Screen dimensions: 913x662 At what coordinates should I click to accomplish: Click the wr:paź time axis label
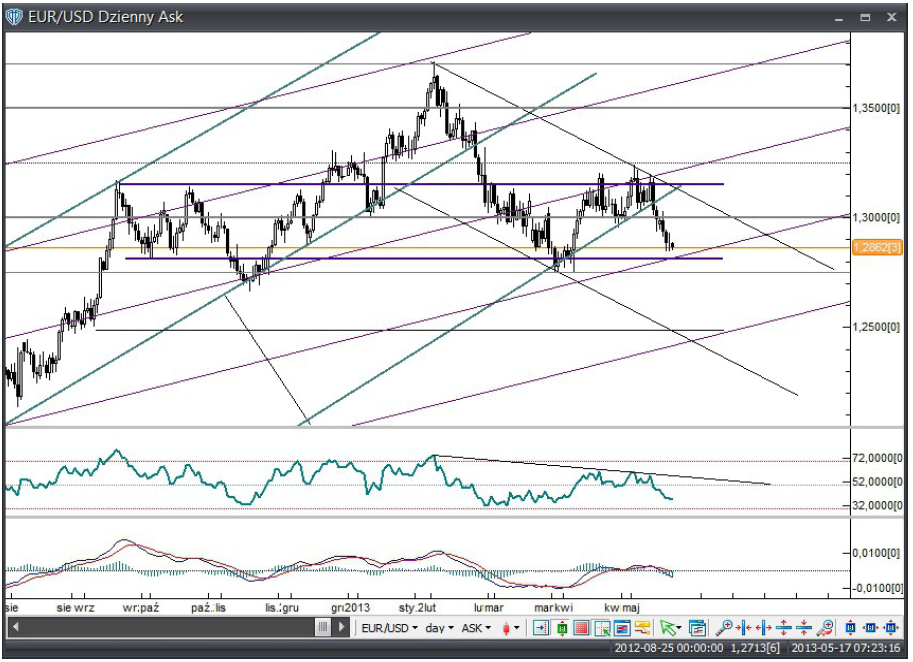[x=141, y=608]
